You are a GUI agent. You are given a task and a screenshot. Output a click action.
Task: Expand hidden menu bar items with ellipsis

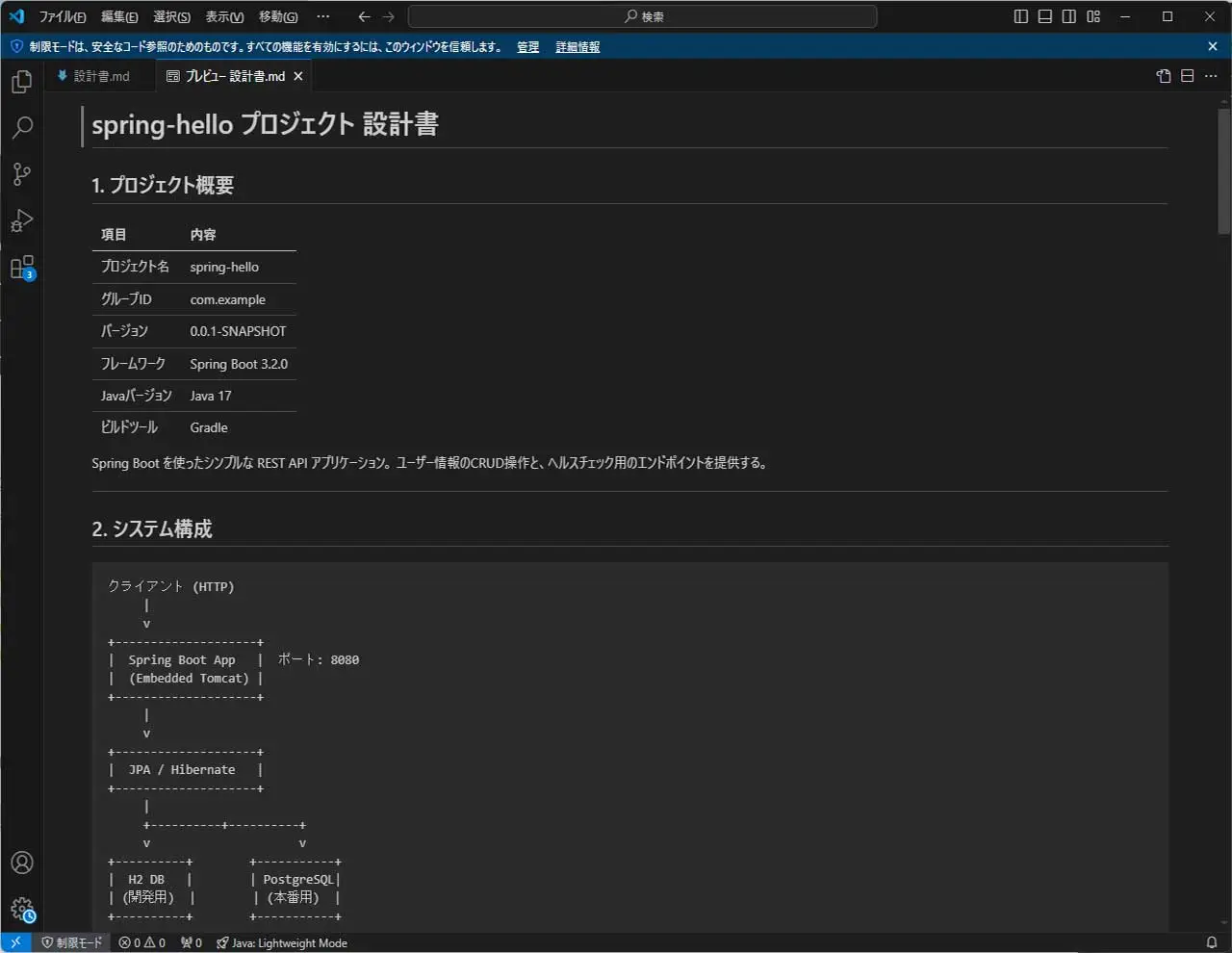pos(323,16)
